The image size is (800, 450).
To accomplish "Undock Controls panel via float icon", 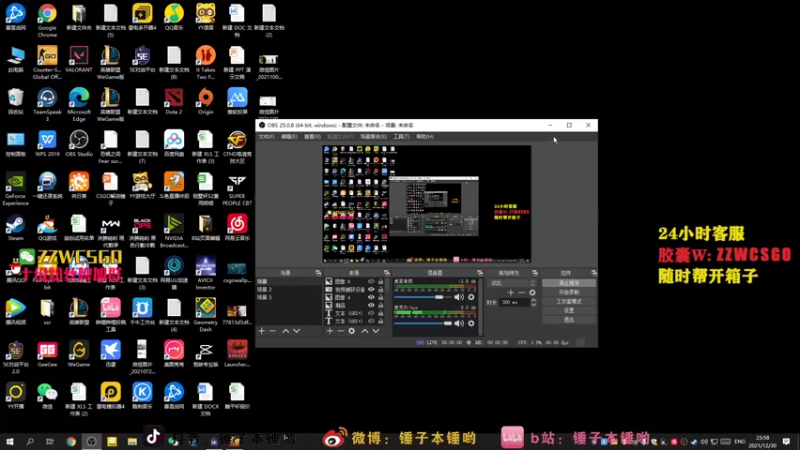I will point(593,273).
